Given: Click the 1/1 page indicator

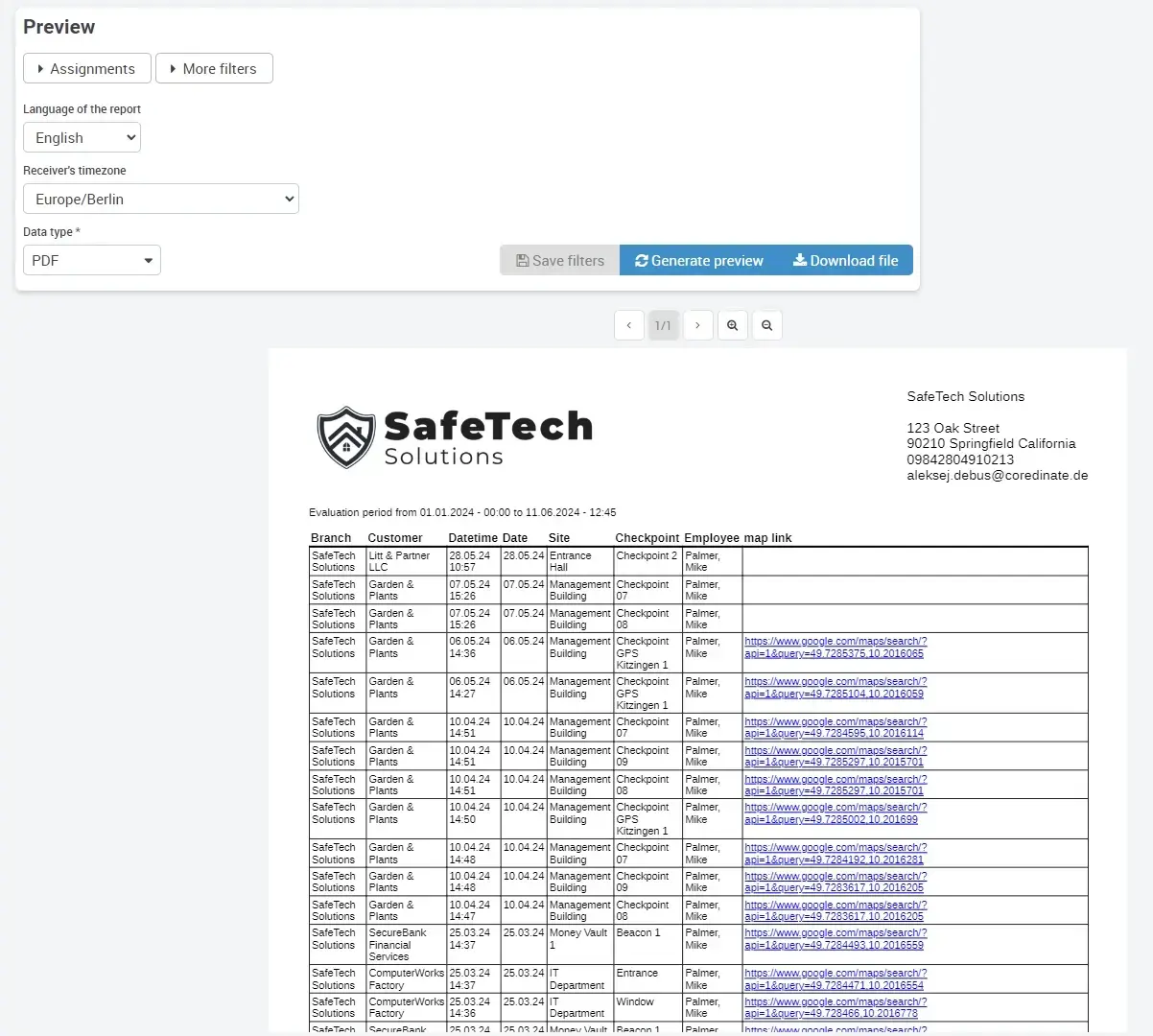Looking at the screenshot, I should coord(663,324).
